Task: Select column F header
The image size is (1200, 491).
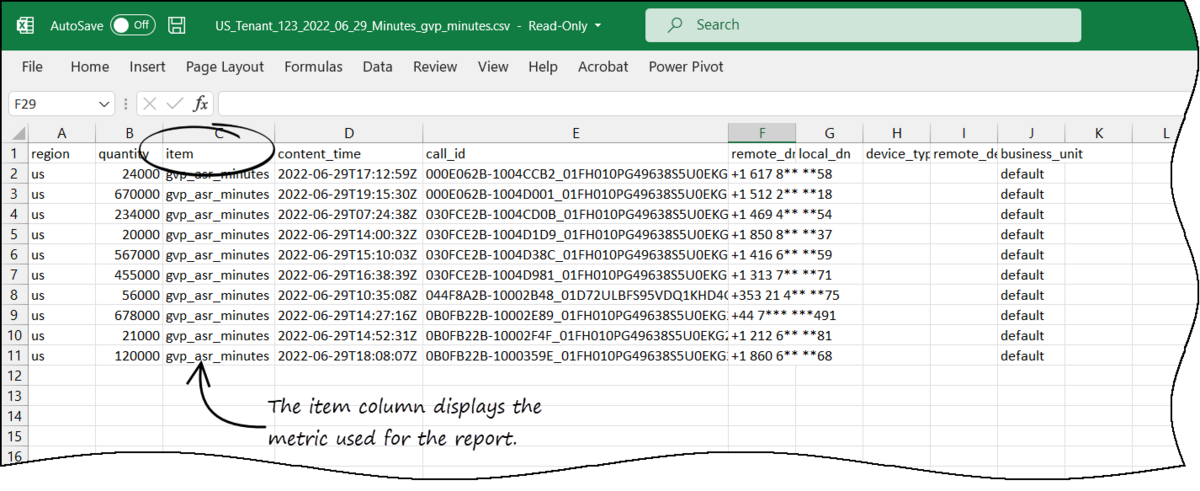Action: pos(763,134)
